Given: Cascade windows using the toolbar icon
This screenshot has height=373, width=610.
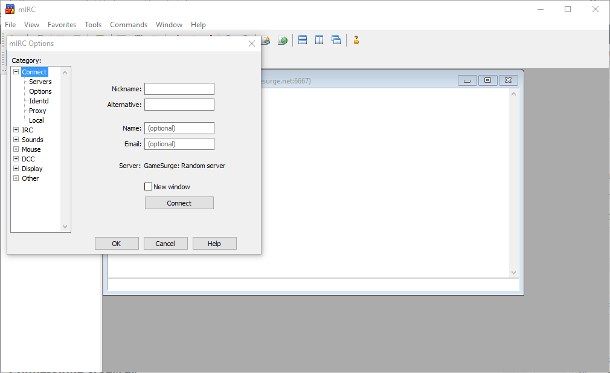Looking at the screenshot, I should (x=336, y=40).
